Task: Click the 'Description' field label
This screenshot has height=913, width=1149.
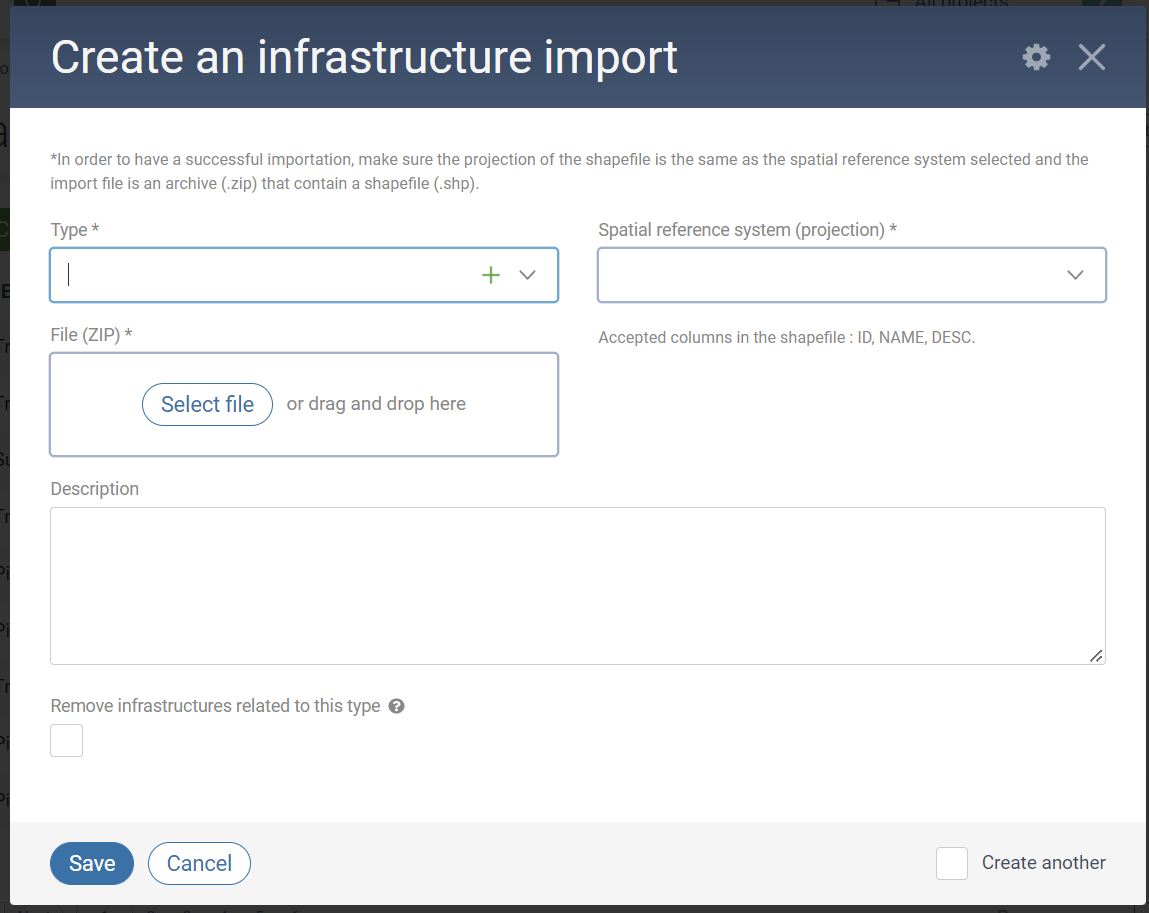Action: (x=94, y=489)
